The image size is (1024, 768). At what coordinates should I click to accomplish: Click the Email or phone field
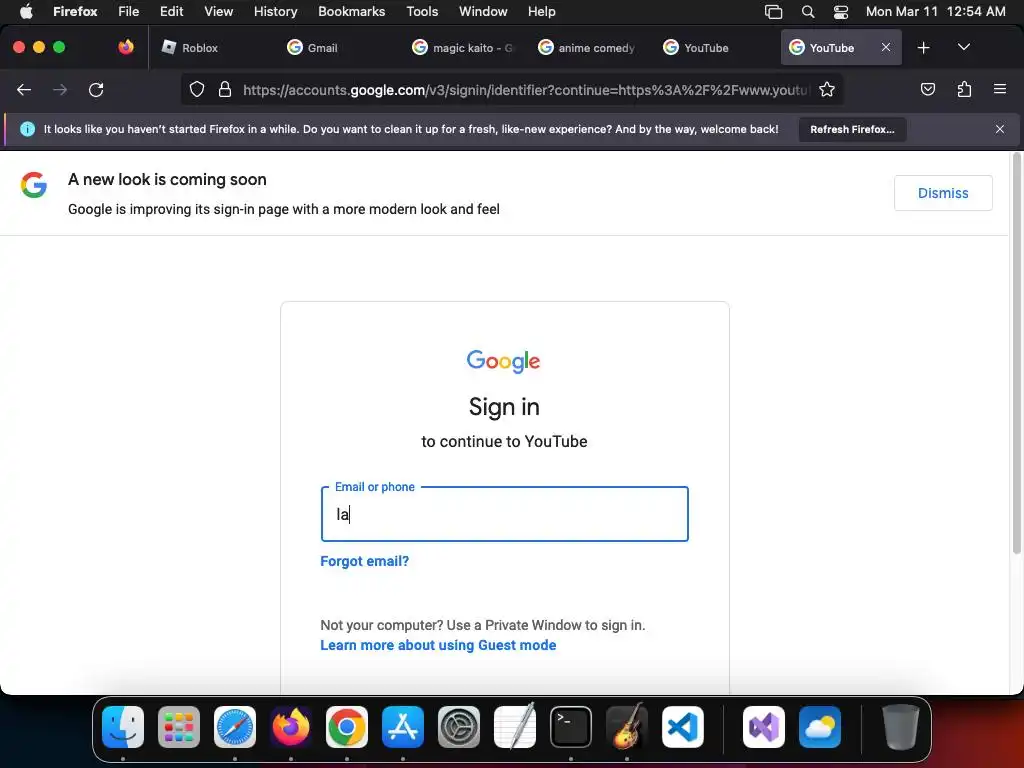[x=504, y=514]
